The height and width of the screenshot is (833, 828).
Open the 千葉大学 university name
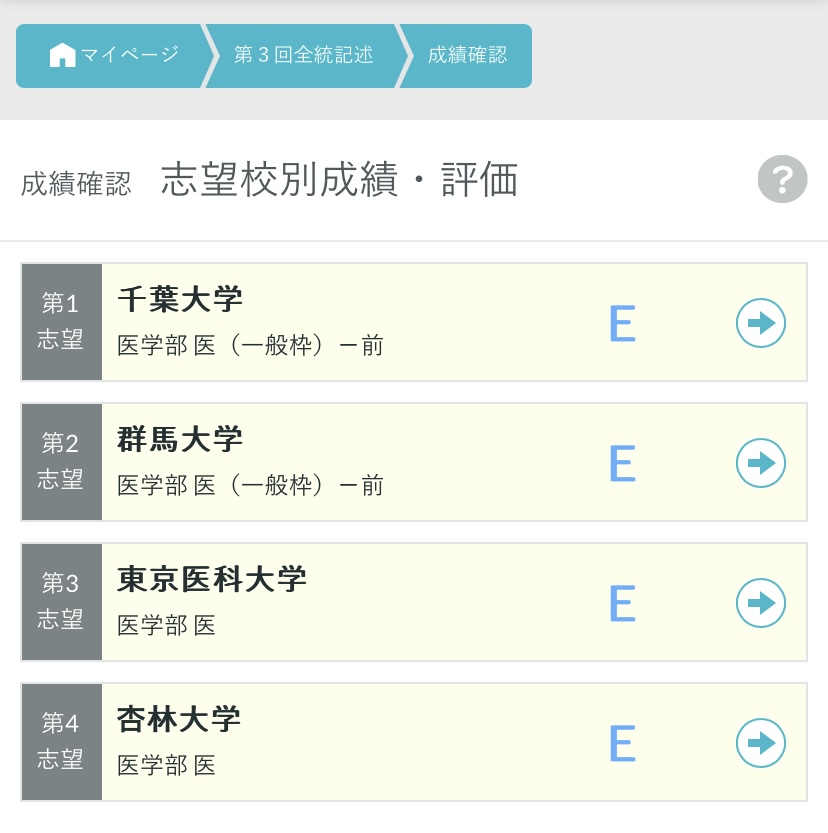pyautogui.click(x=181, y=299)
